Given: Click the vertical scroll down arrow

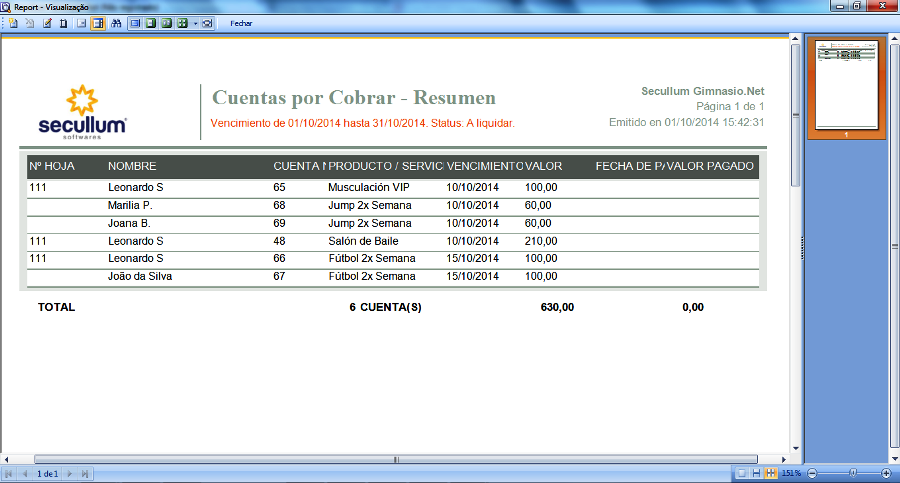Looking at the screenshot, I should (795, 449).
